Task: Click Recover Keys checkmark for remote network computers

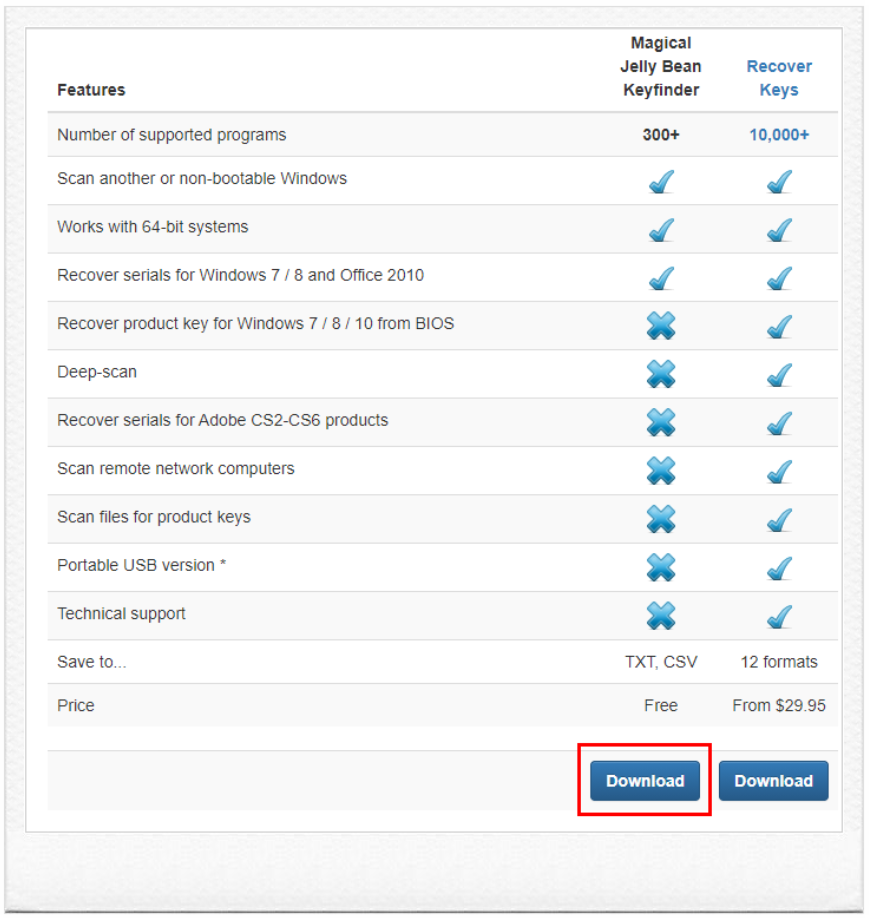Action: point(779,472)
